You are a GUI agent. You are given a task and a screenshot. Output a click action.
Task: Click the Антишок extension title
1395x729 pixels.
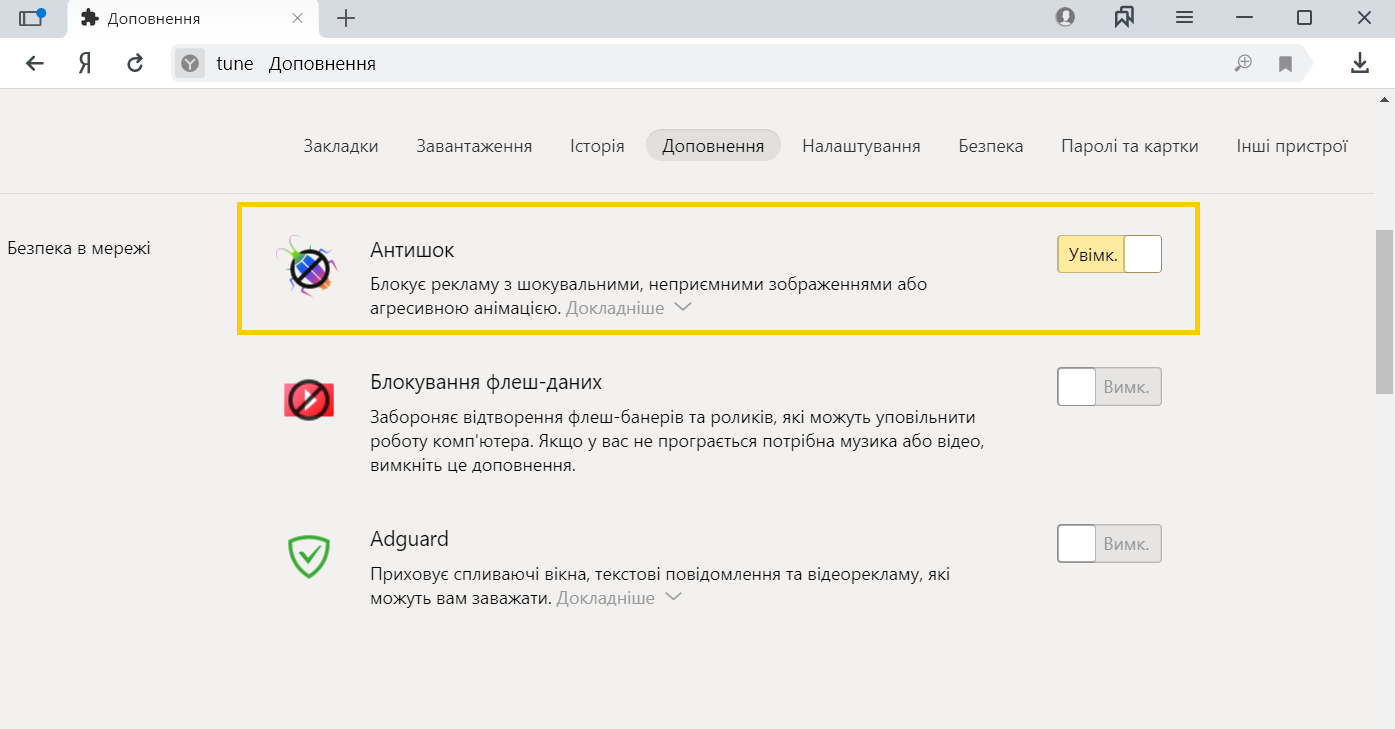412,250
